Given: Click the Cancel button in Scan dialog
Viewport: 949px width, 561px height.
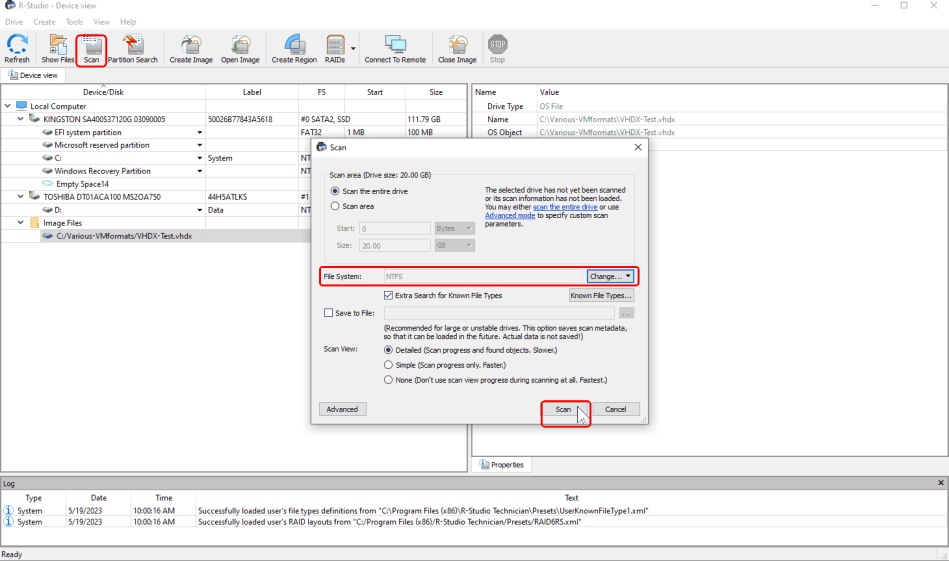Looking at the screenshot, I should pos(616,409).
